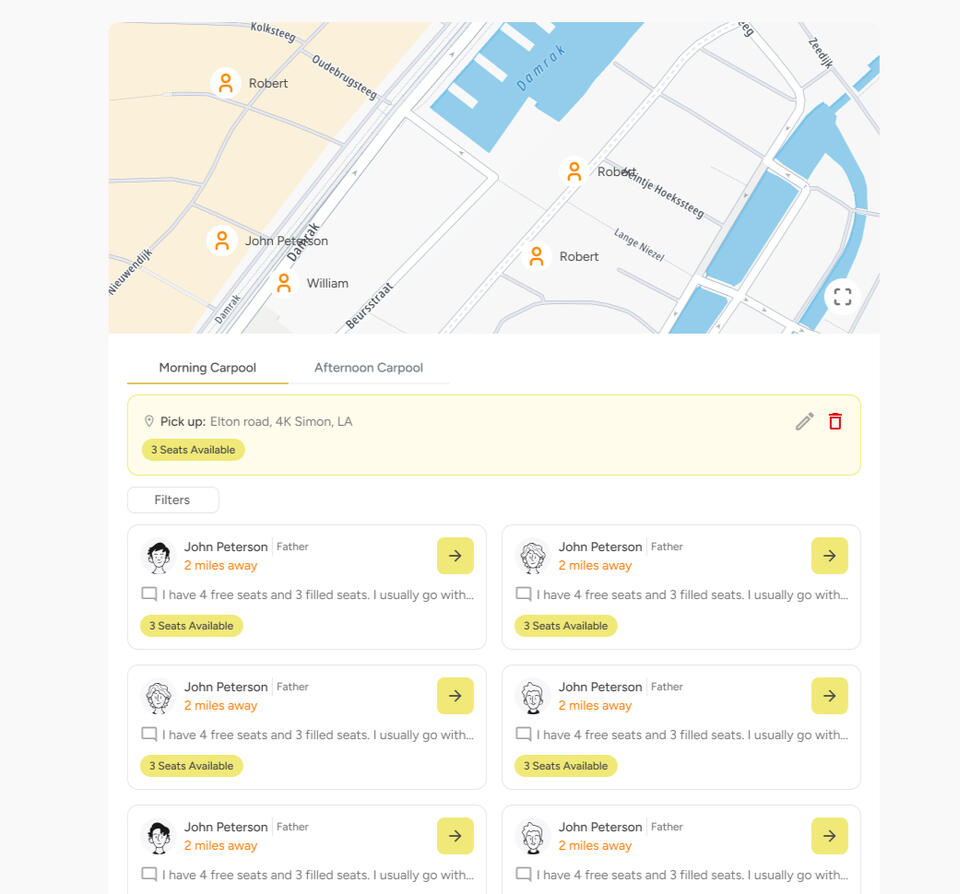Open arrow button on second-row left card
The height and width of the screenshot is (894, 960).
455,696
